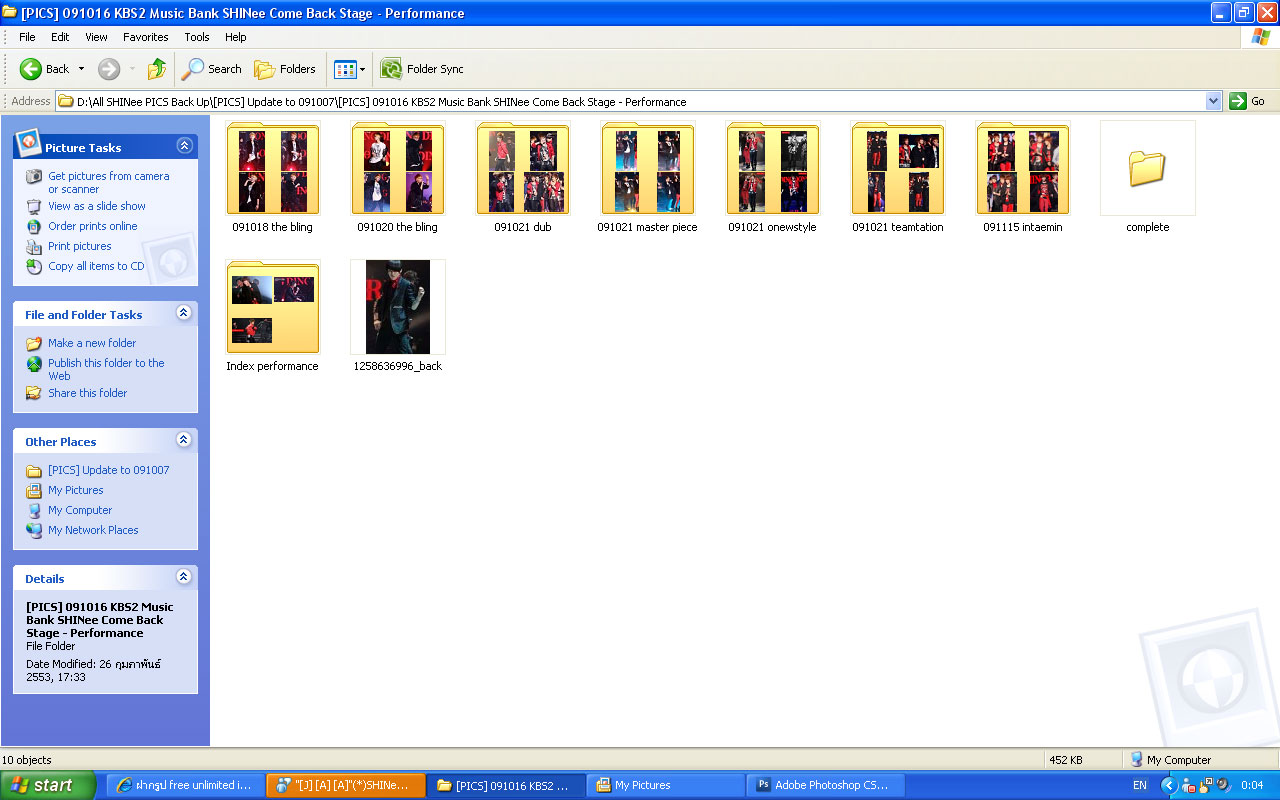Click the messenger person tray icon
This screenshot has width=1280, height=800.
click(1190, 786)
